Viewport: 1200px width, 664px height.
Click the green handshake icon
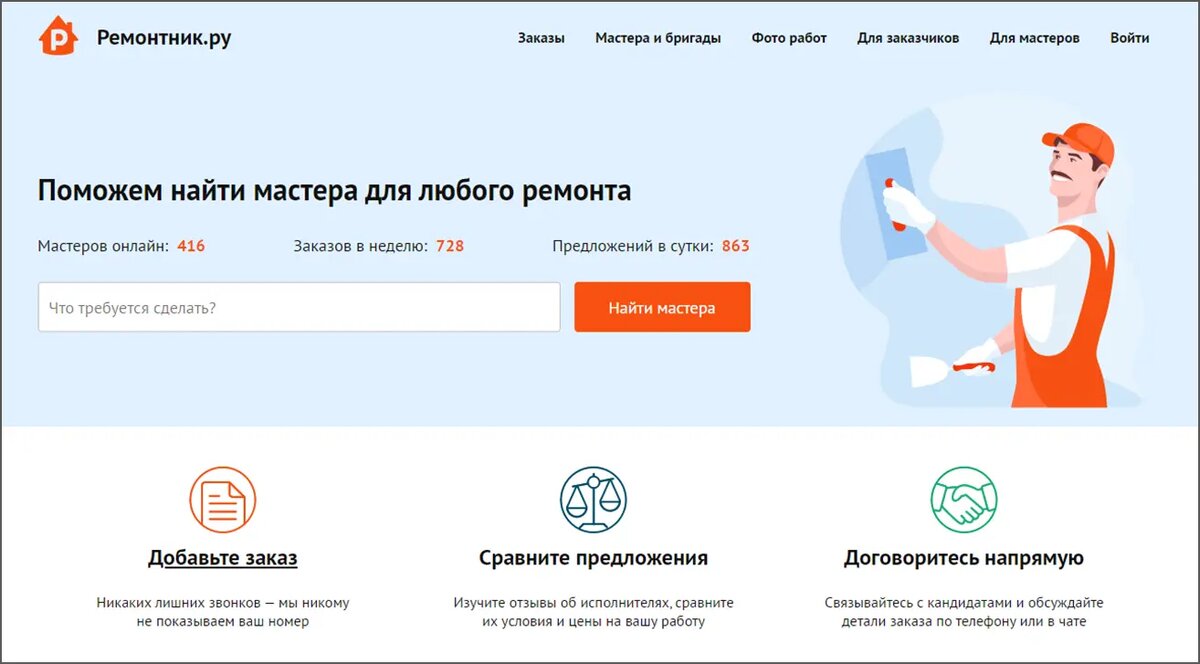click(x=964, y=499)
